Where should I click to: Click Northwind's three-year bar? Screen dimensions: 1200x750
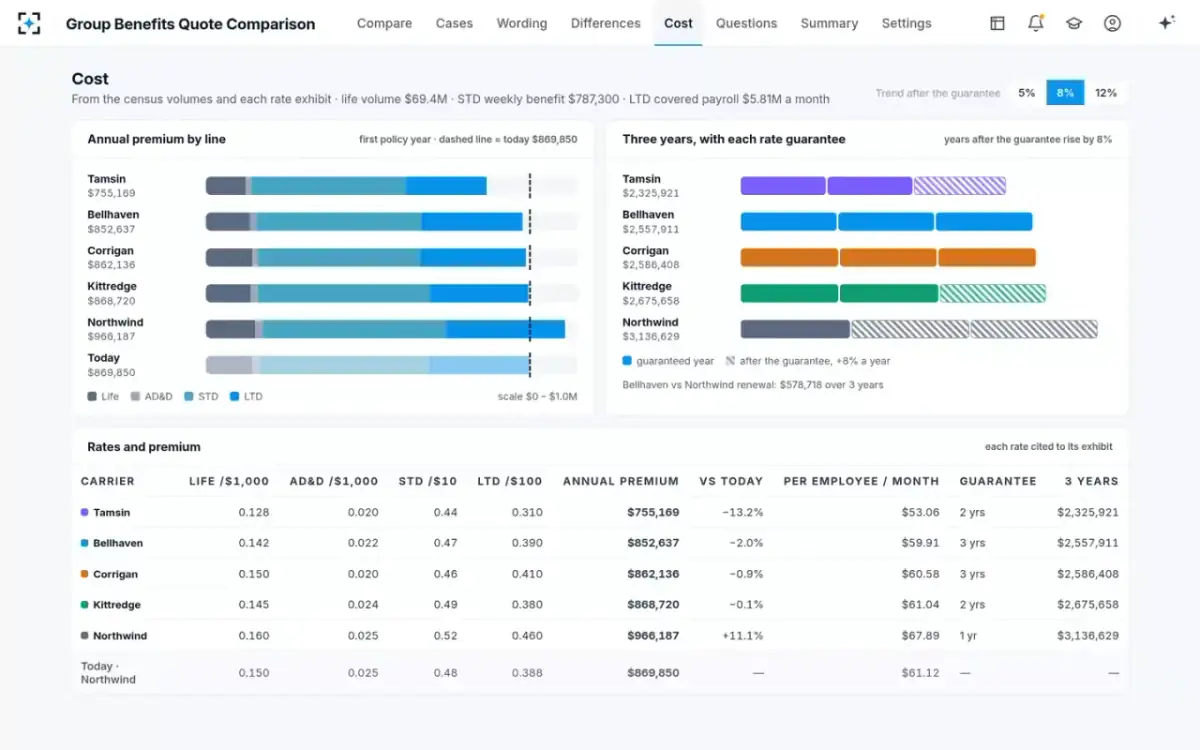[919, 329]
